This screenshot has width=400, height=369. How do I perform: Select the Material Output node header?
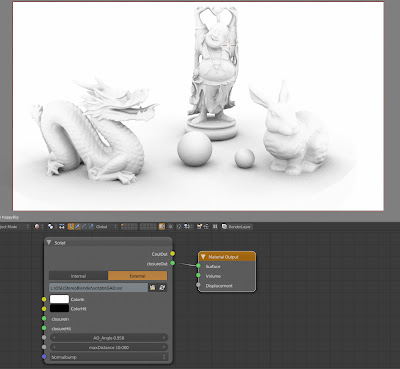(227, 257)
